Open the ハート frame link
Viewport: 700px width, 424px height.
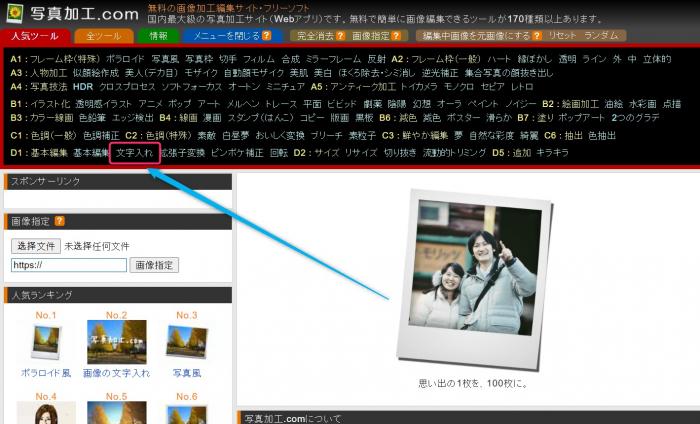(x=499, y=59)
